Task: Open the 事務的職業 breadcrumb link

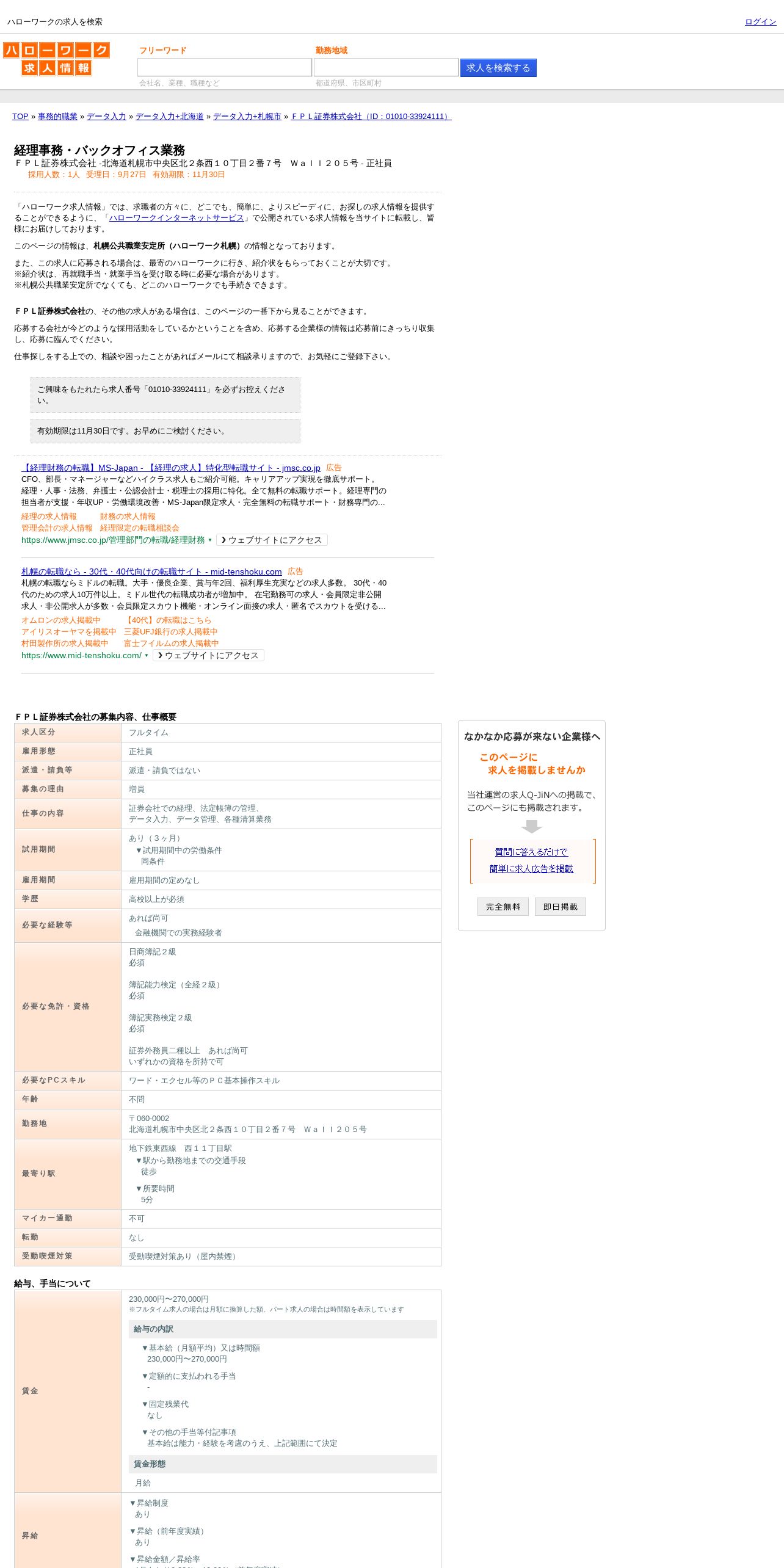Action: tap(57, 117)
